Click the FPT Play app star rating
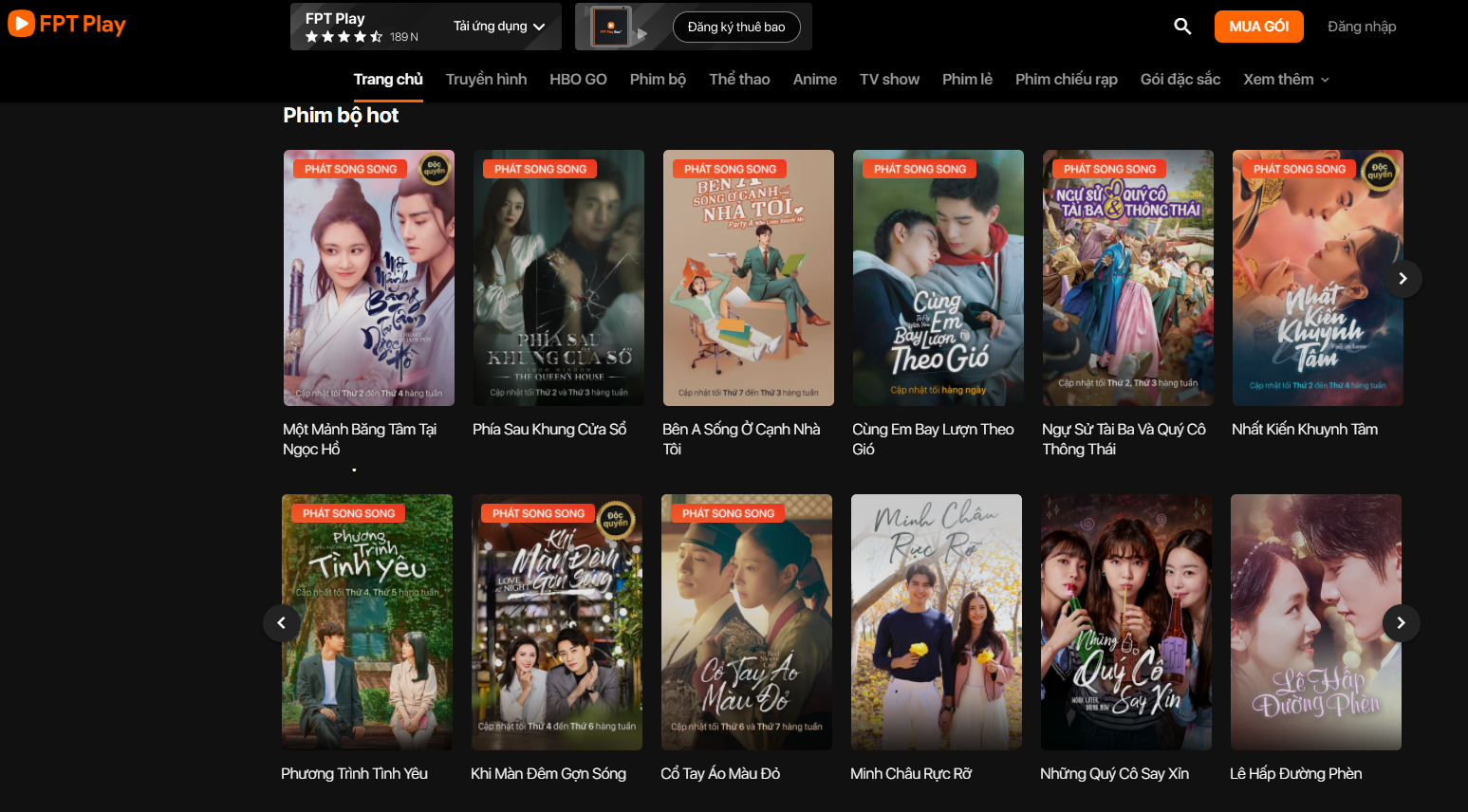 pyautogui.click(x=344, y=37)
